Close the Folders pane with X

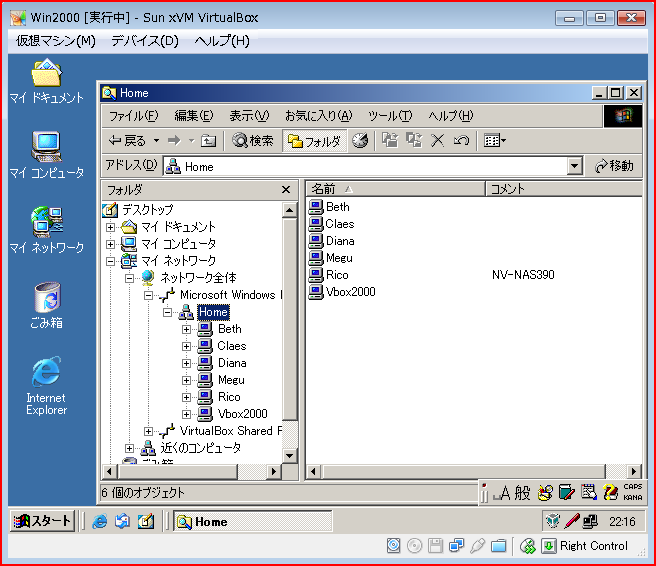point(286,190)
